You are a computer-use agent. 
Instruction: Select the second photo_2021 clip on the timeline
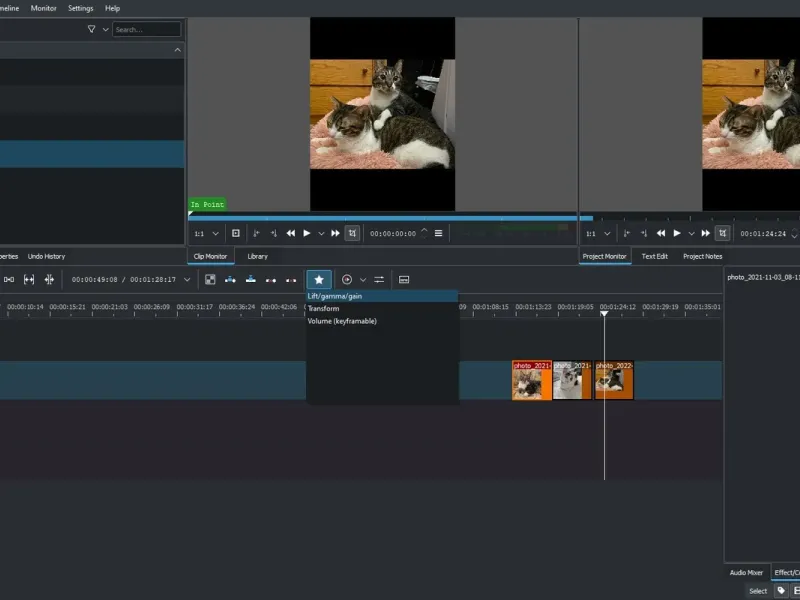click(x=572, y=380)
